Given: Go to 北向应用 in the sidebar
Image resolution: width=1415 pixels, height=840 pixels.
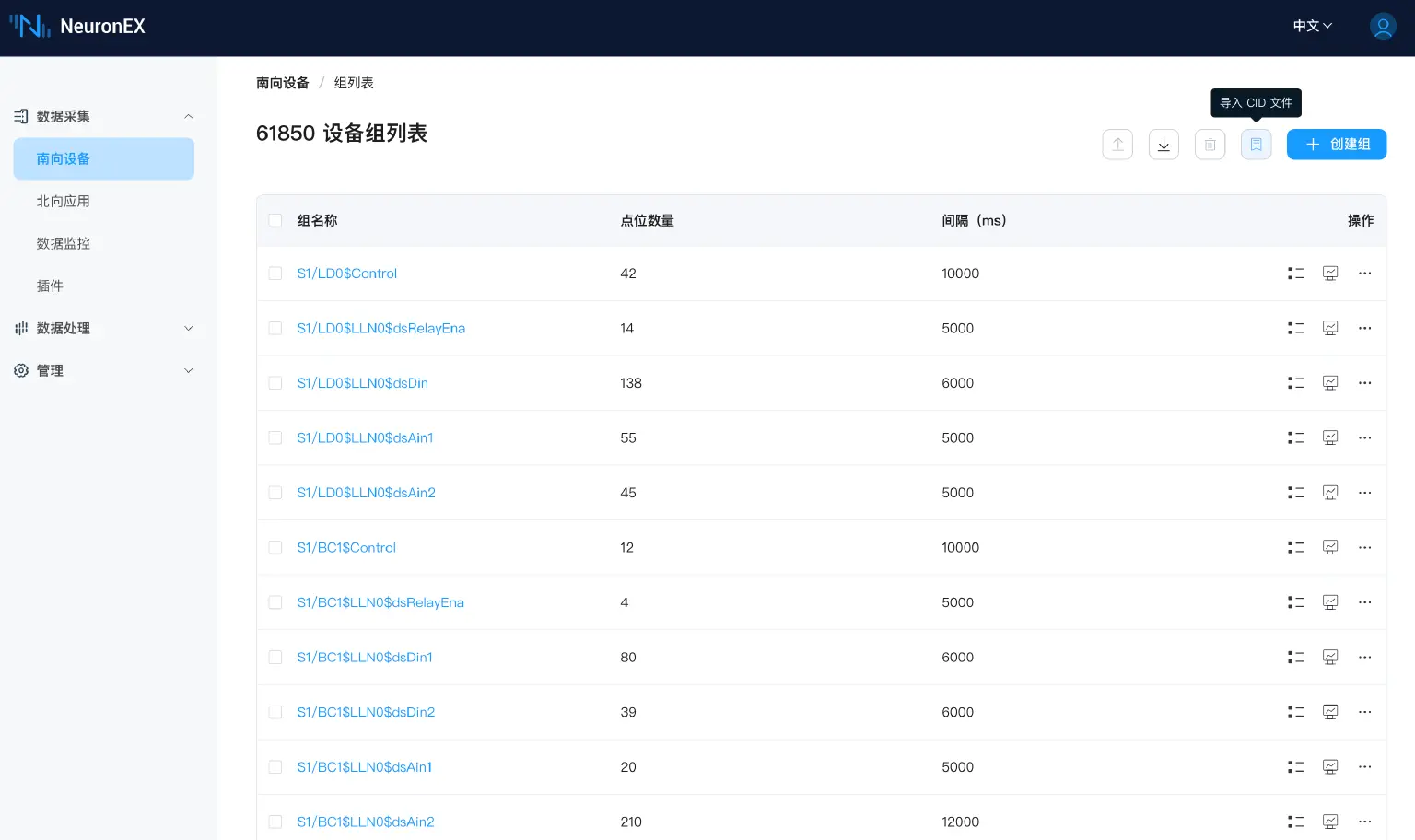Looking at the screenshot, I should point(64,201).
